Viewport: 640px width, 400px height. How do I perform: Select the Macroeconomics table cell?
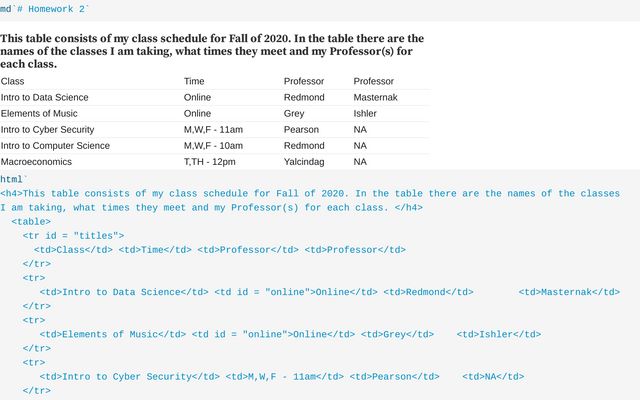pos(36,162)
